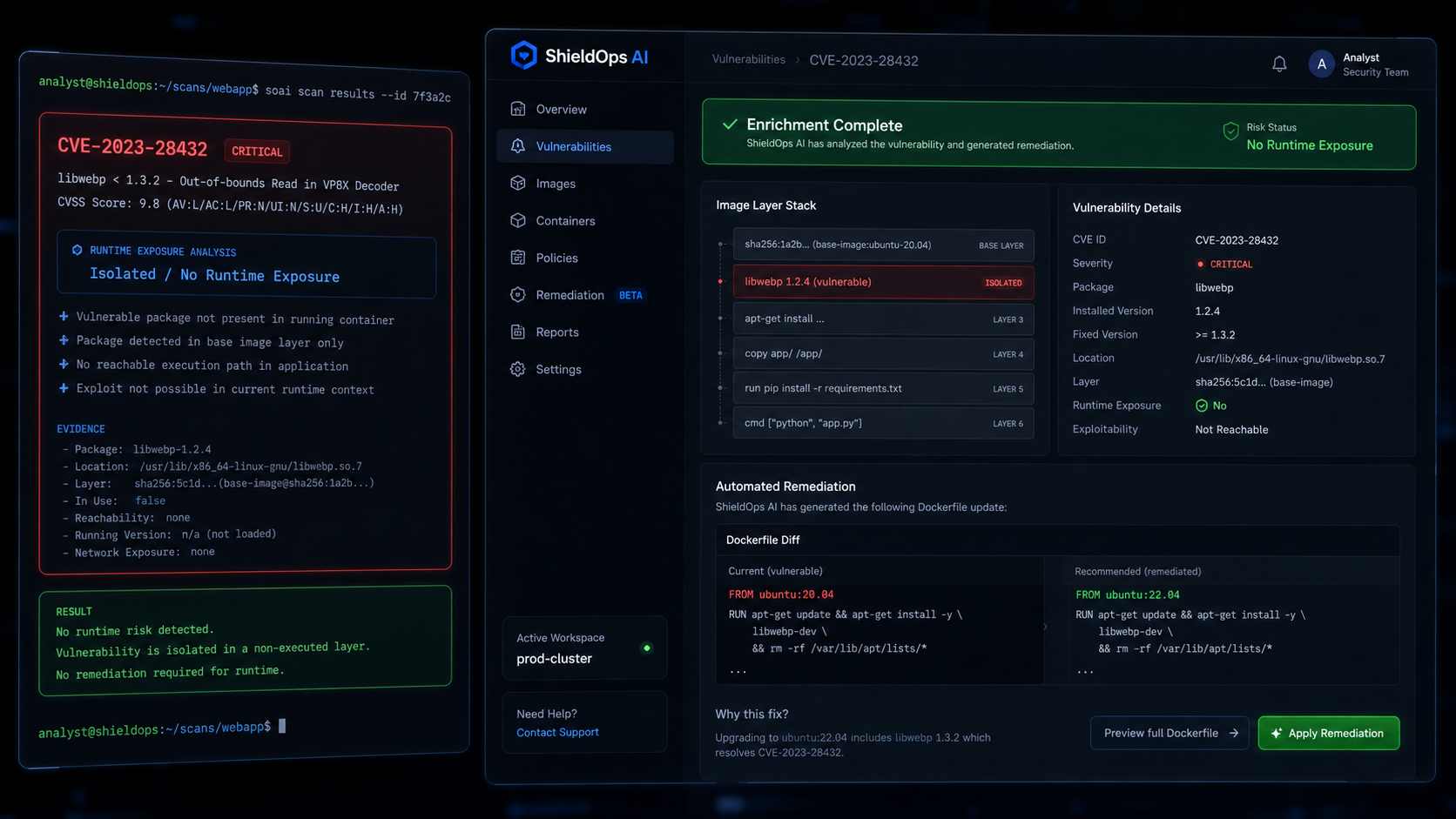
Task: Click the plus beside "Vulnerable package not present"
Action: click(x=64, y=316)
